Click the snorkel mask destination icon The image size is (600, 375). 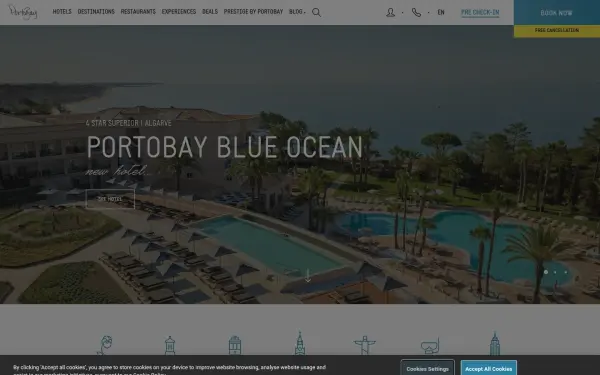click(x=430, y=346)
